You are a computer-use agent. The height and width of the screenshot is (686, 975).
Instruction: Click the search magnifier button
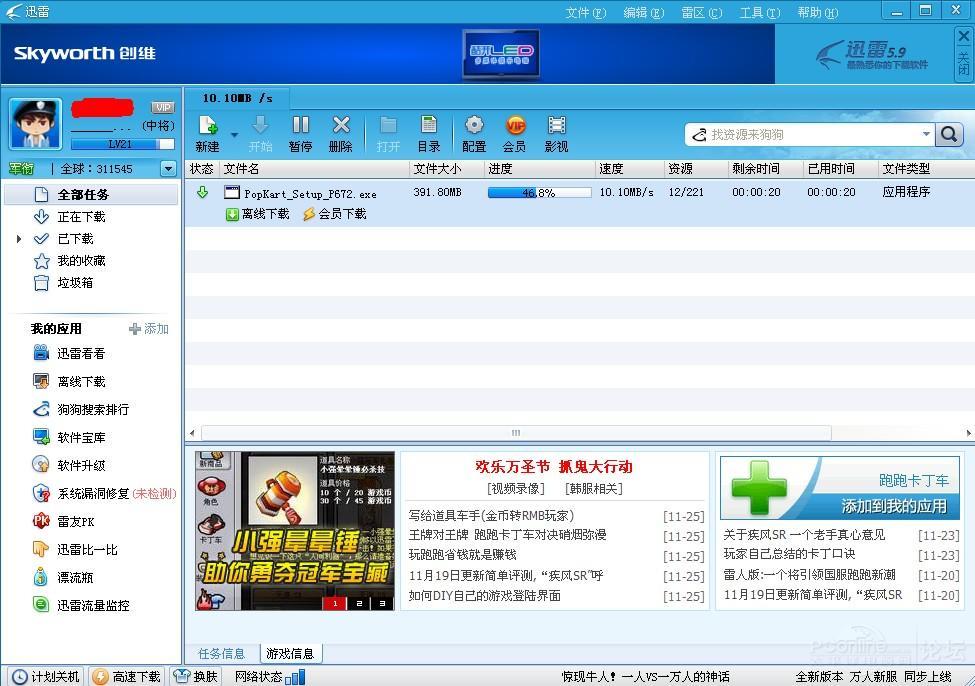coord(950,134)
